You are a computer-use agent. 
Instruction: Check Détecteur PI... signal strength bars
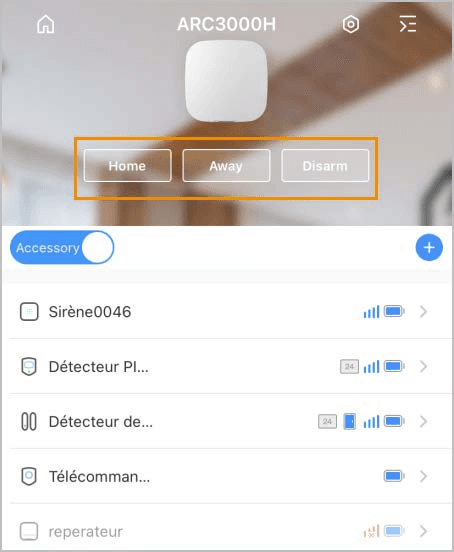371,366
